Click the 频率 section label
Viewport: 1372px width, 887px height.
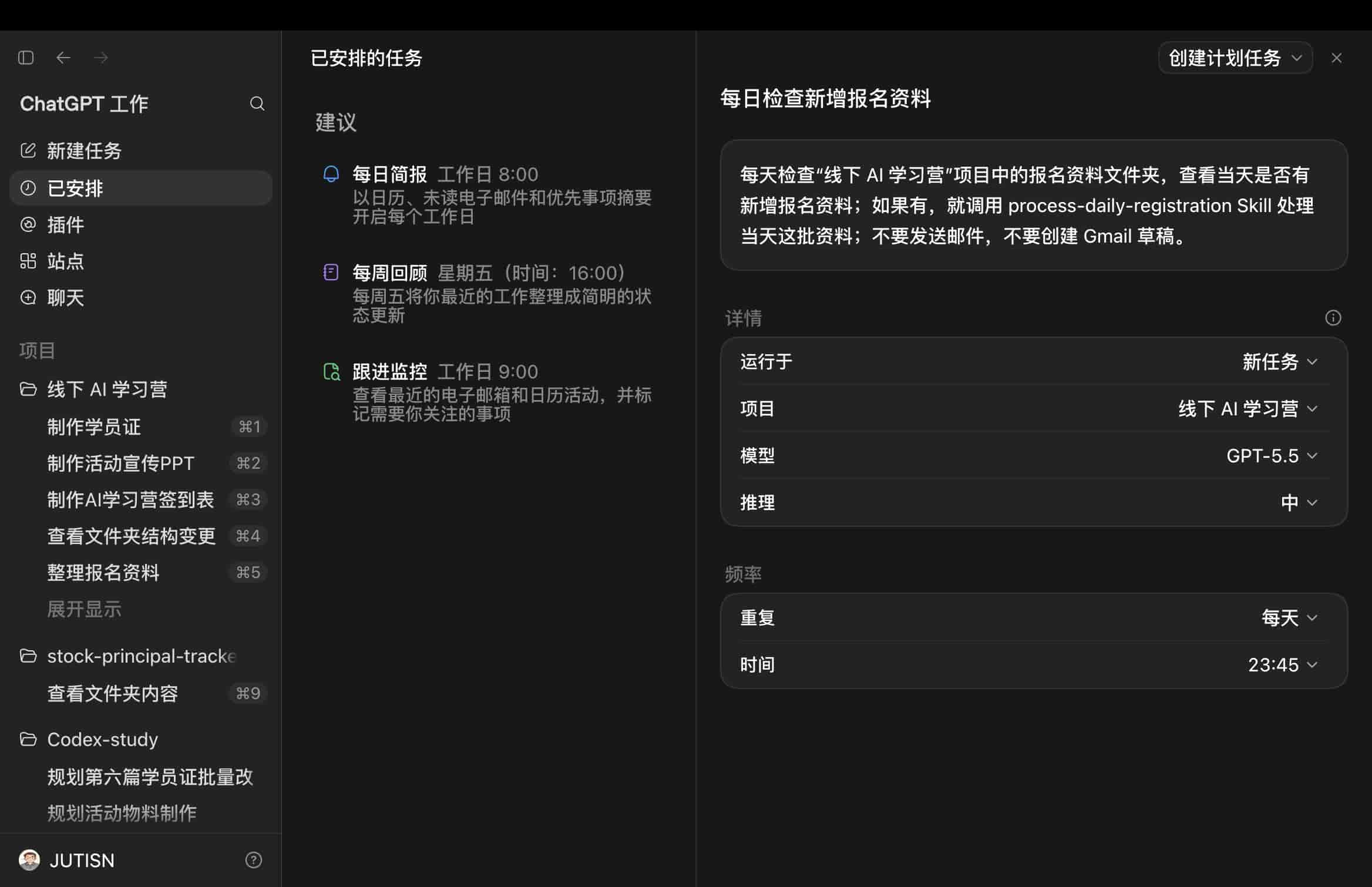(x=744, y=574)
